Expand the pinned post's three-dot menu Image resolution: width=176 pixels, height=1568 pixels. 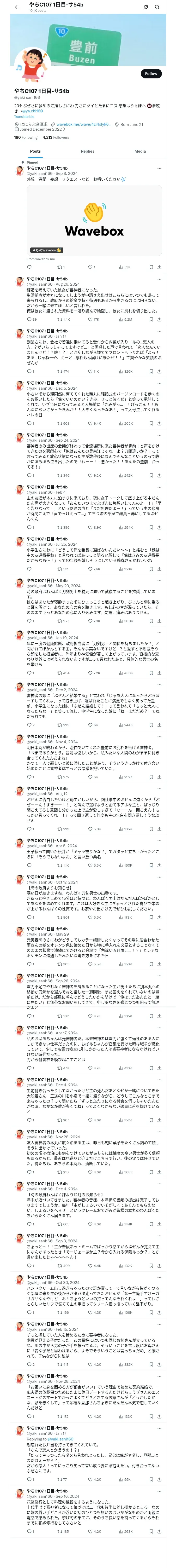(159, 169)
